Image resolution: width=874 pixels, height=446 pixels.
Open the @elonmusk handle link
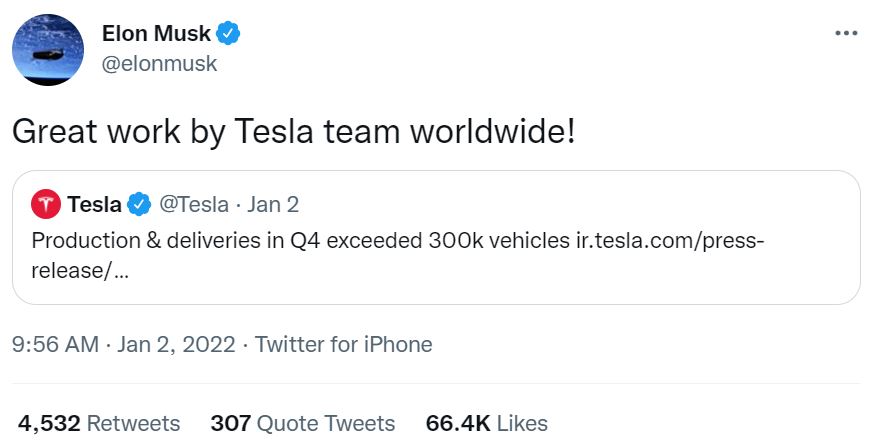tap(159, 64)
